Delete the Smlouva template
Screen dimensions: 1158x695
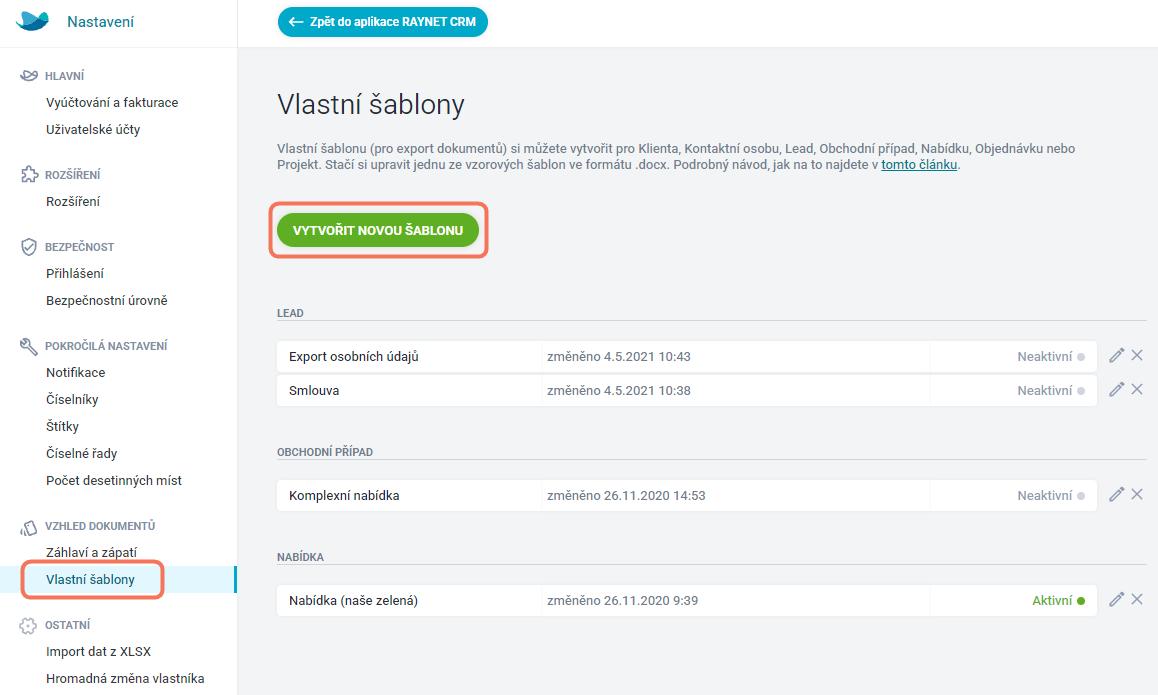[1137, 389]
